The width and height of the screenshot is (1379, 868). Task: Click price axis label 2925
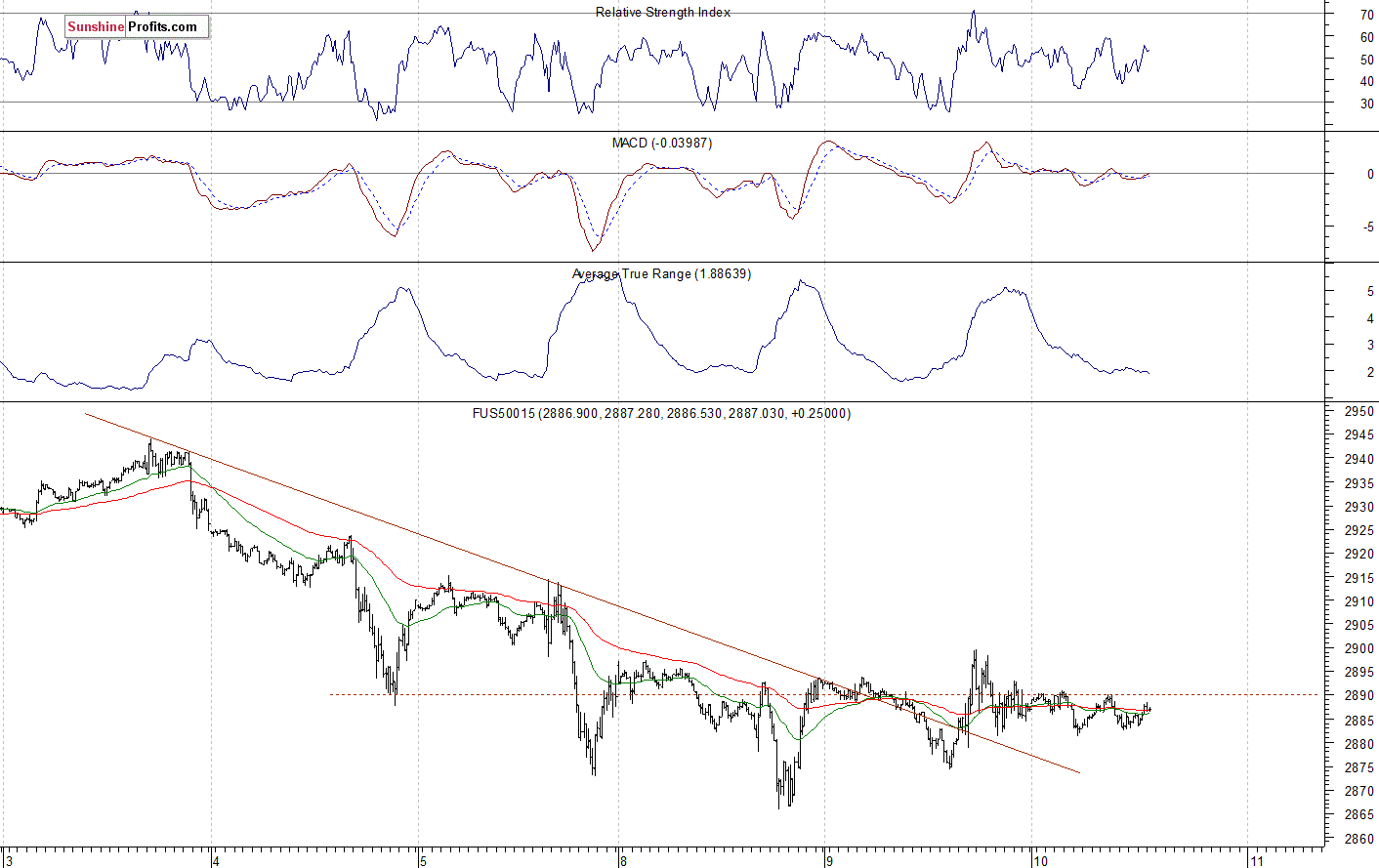tap(1359, 530)
